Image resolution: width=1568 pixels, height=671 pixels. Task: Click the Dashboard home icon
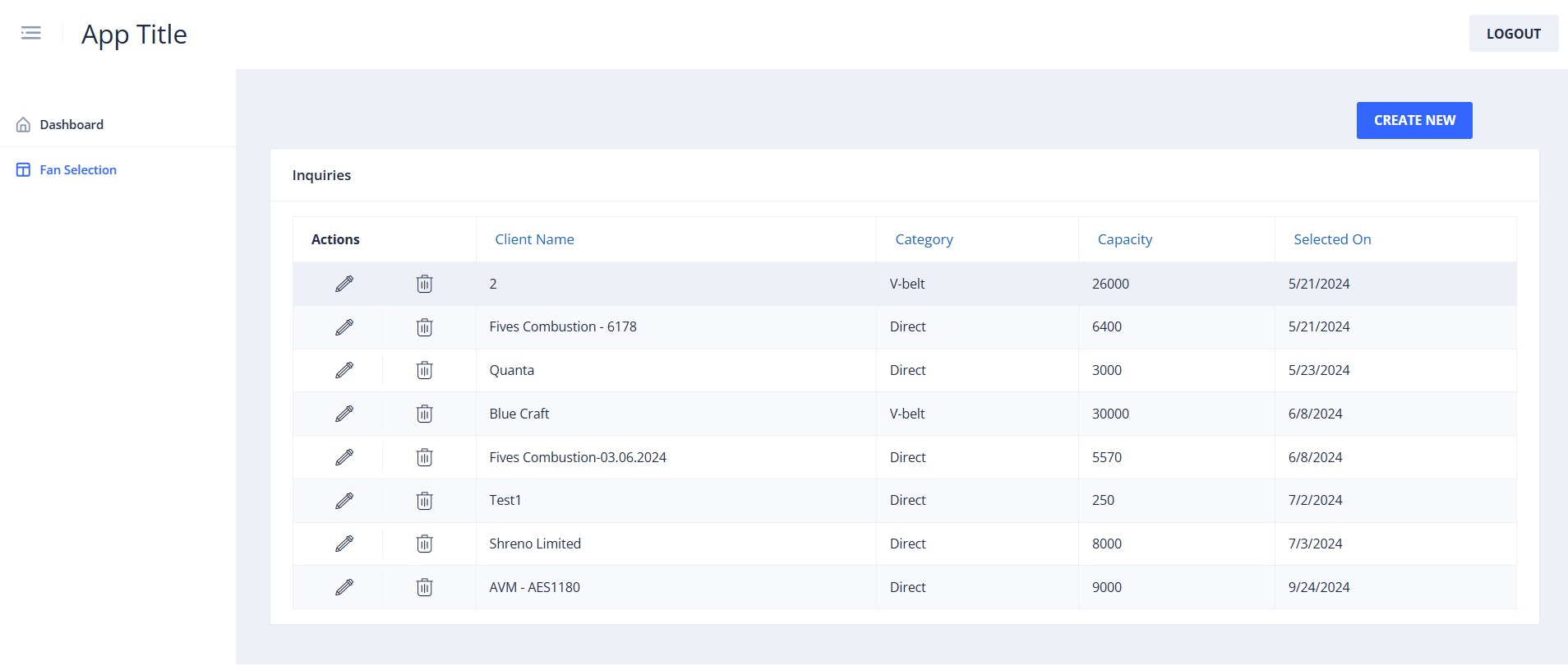pyautogui.click(x=24, y=125)
